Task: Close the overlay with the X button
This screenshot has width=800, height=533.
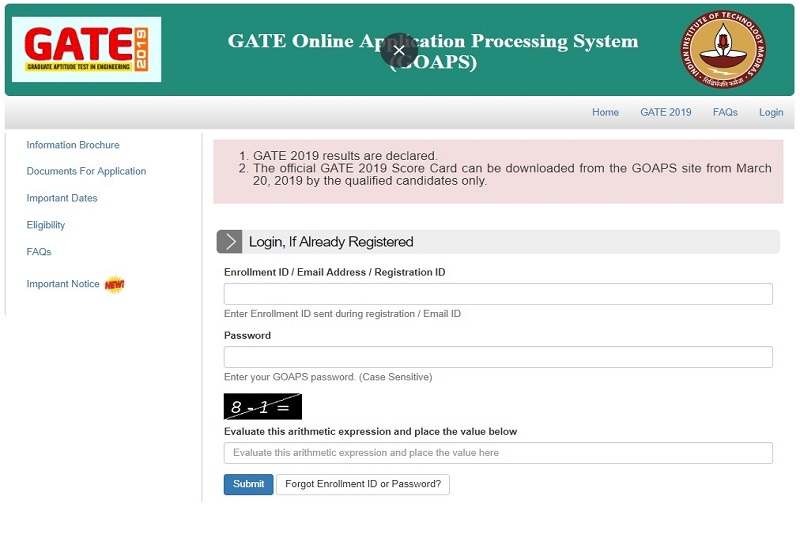Action: 399,49
